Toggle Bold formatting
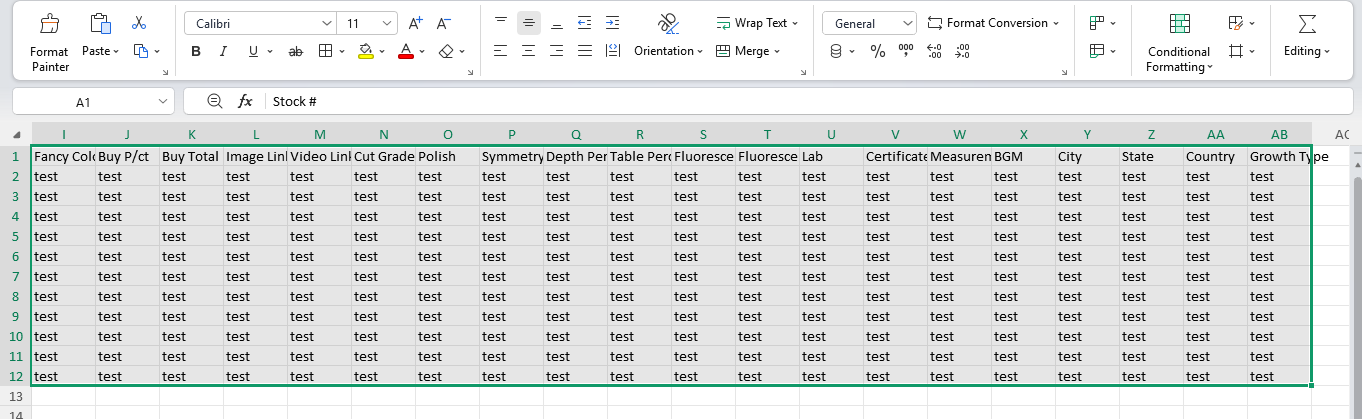 pos(196,51)
